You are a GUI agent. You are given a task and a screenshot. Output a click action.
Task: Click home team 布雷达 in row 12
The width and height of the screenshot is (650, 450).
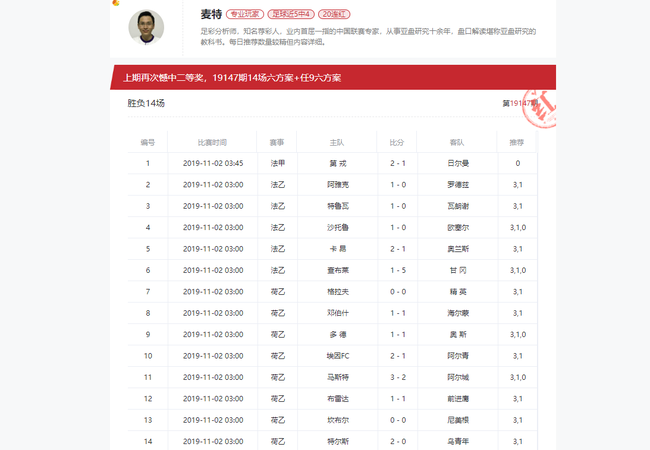(338, 399)
